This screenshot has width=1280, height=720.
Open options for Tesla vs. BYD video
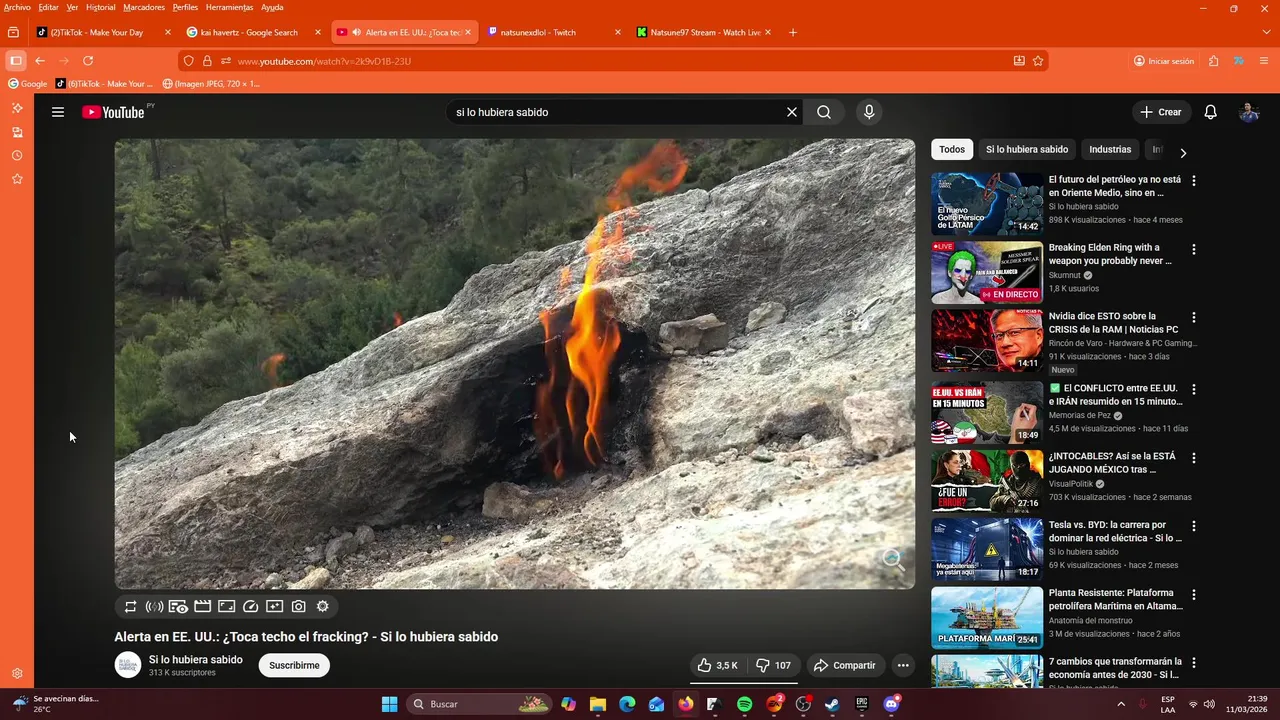pyautogui.click(x=1193, y=526)
